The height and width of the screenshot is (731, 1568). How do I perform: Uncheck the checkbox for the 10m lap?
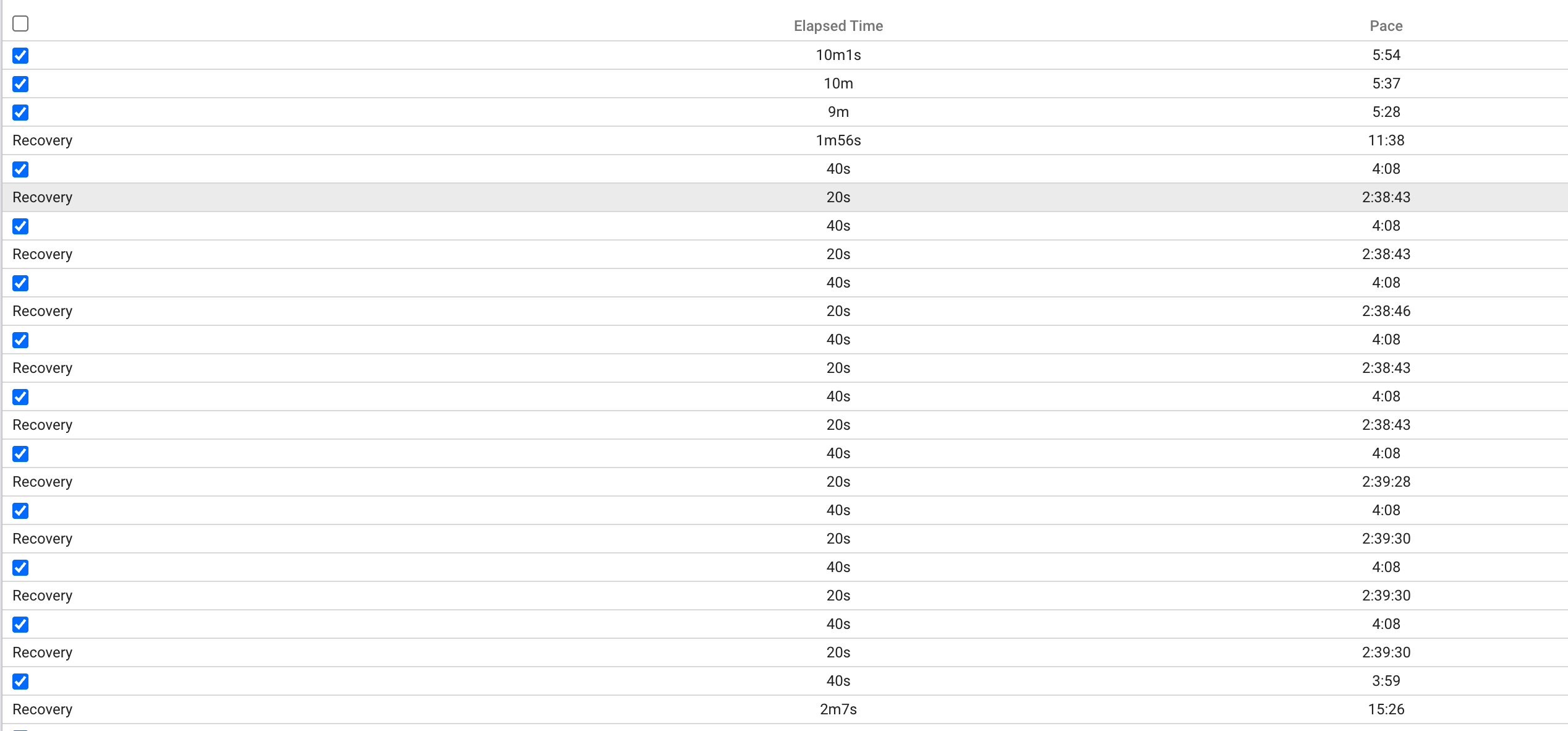(x=20, y=84)
